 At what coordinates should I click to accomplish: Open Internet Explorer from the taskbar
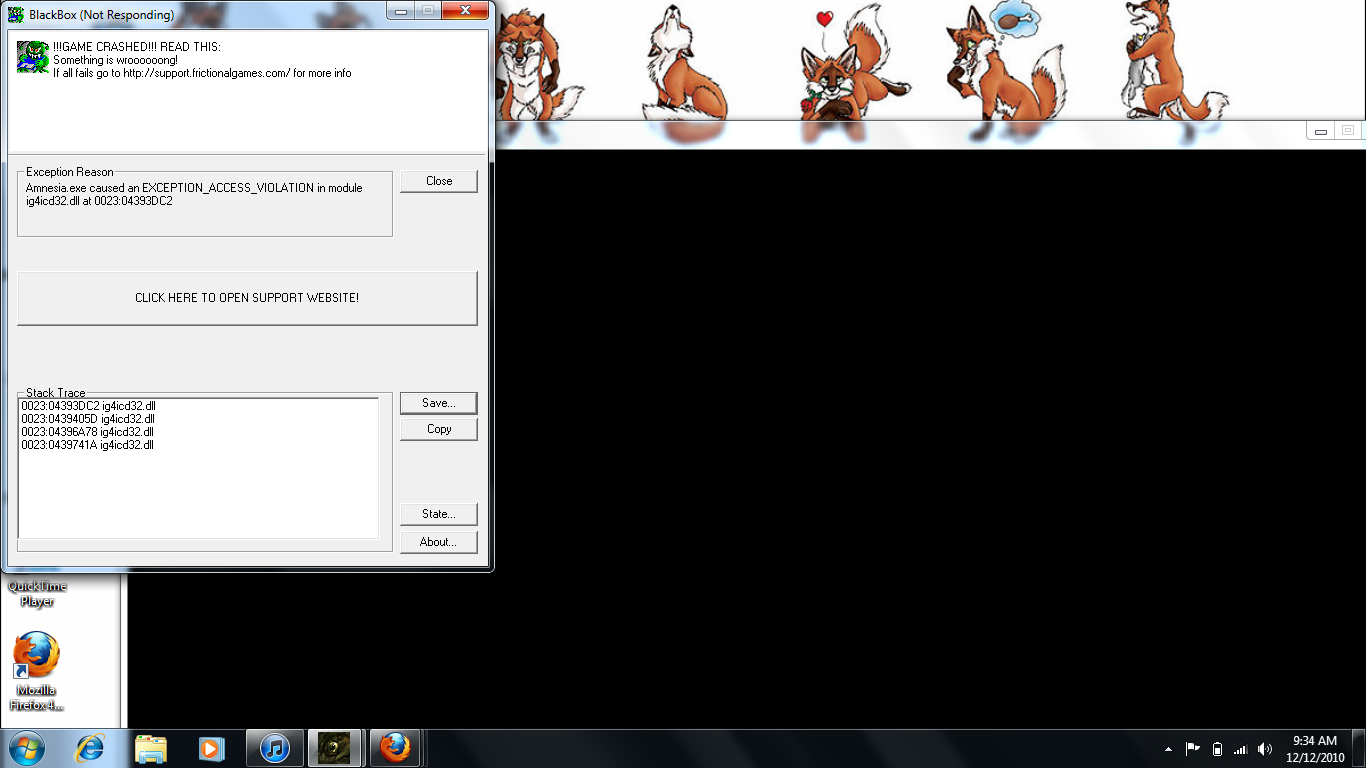click(x=90, y=747)
